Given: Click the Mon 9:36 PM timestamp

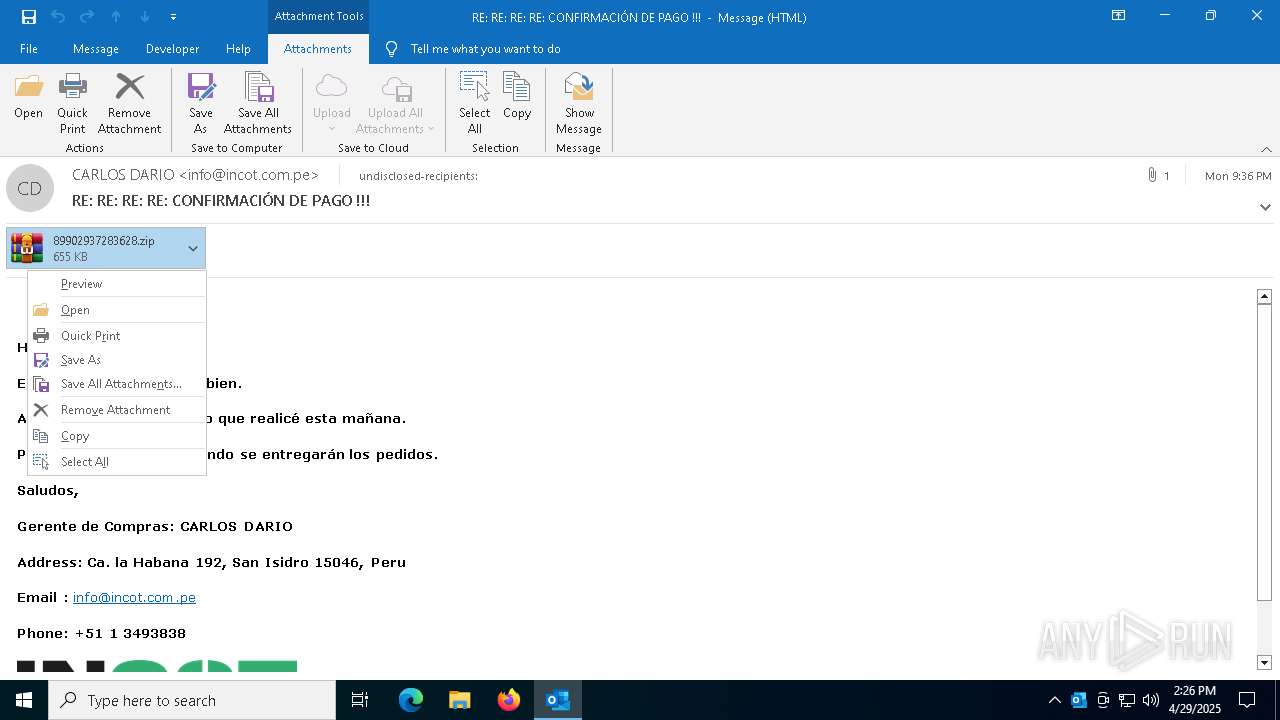Looking at the screenshot, I should pos(1238,175).
